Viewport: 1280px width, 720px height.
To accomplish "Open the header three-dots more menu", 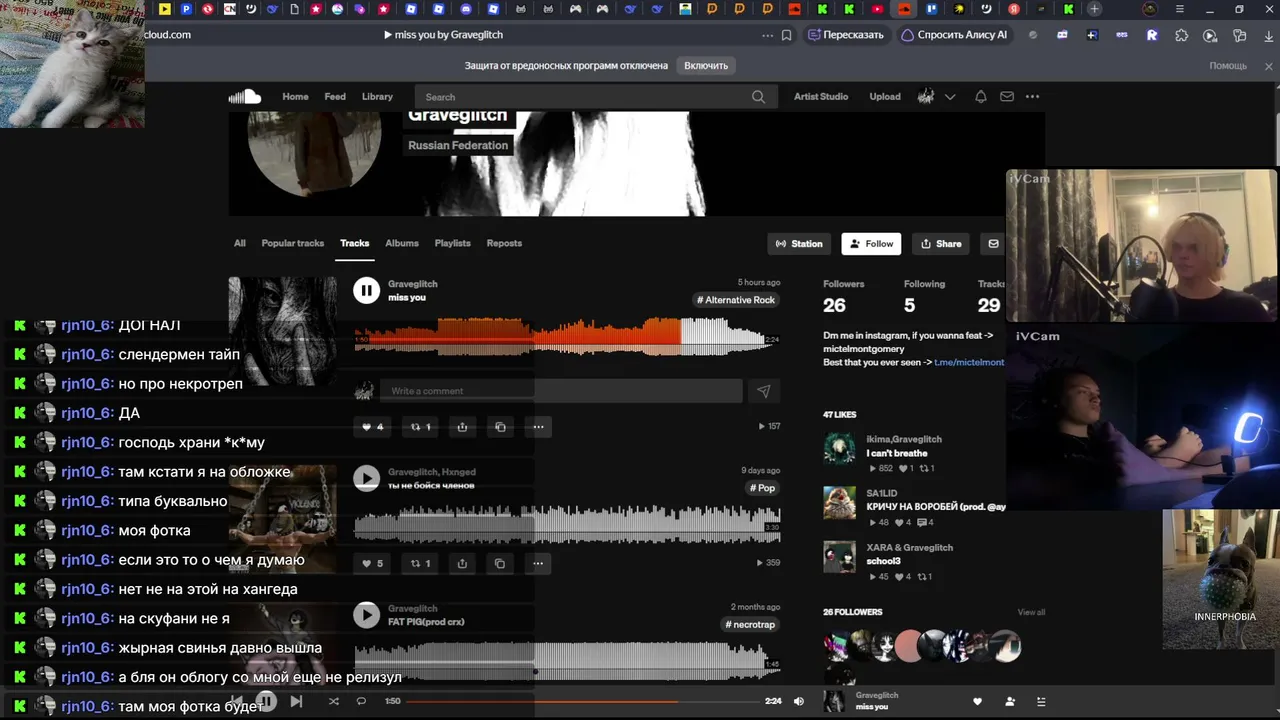I will click(1033, 97).
